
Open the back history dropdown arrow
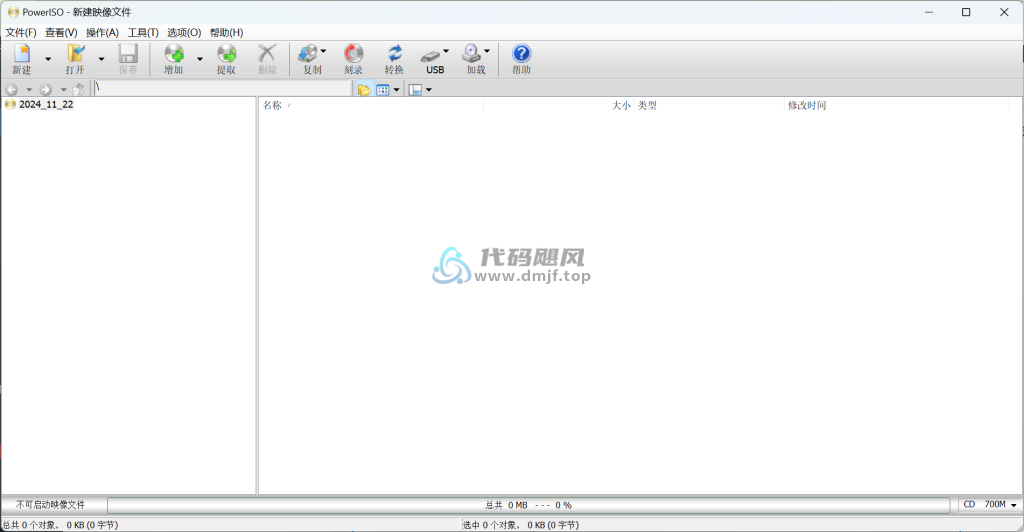pos(29,89)
